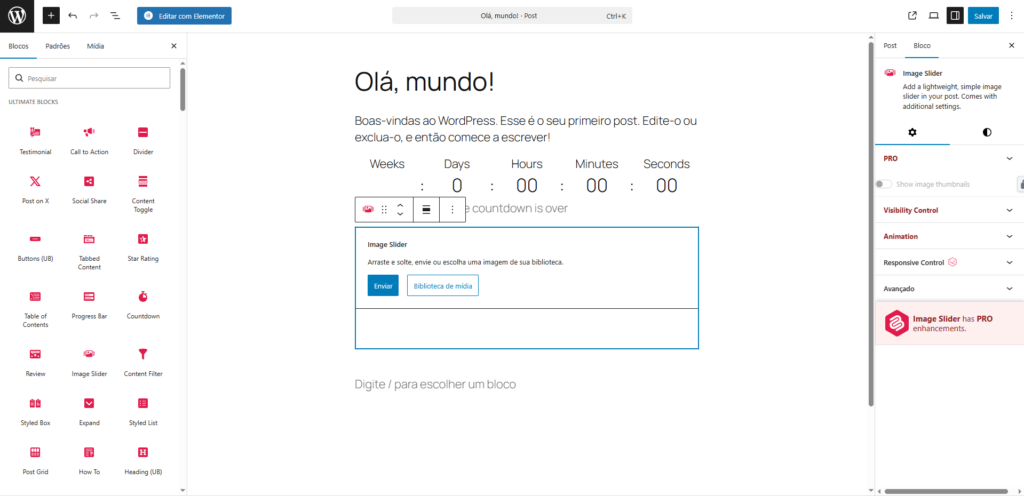Close the settings sidebar

coord(1012,46)
